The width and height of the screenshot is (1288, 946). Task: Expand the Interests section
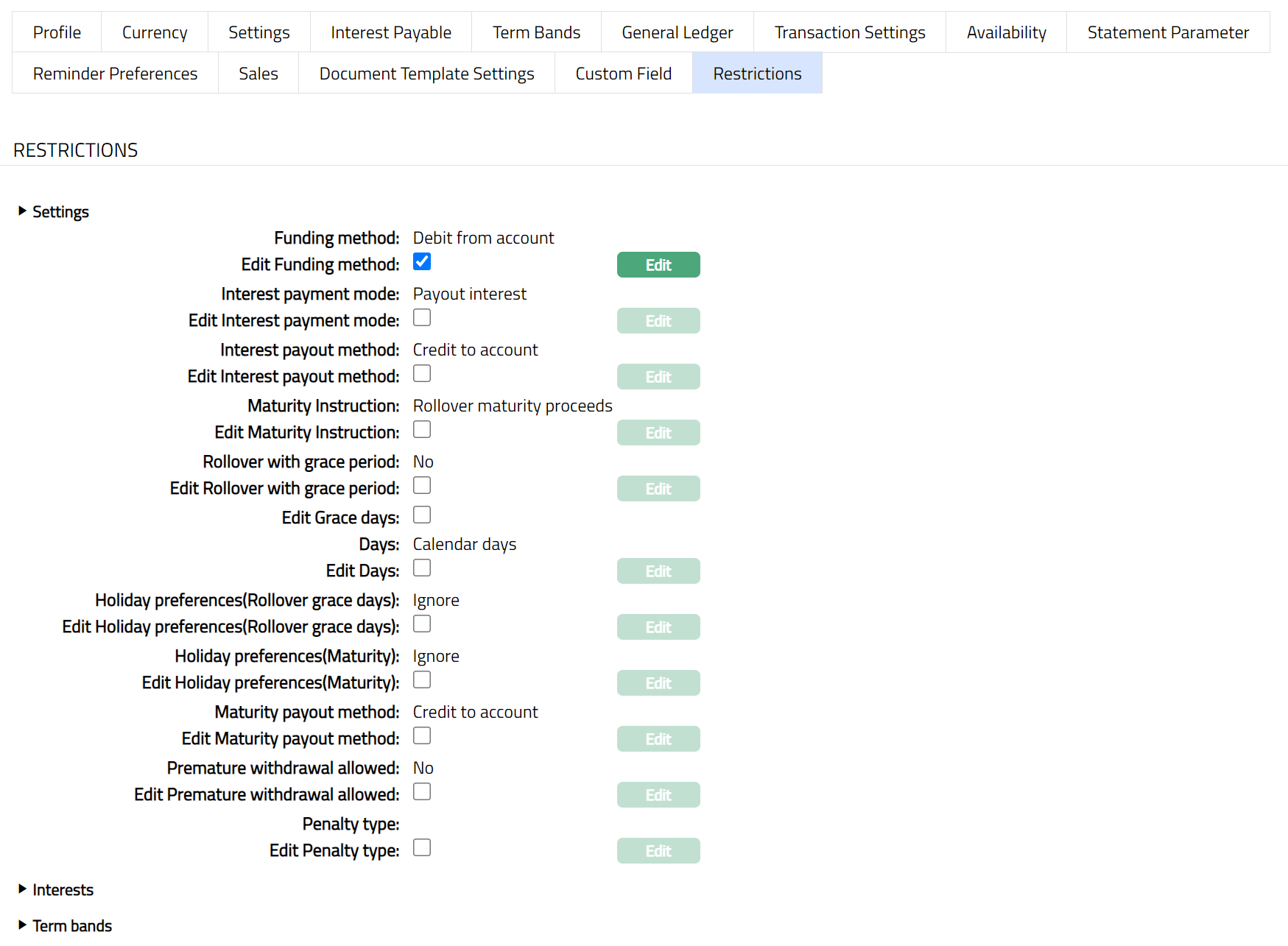[x=56, y=890]
